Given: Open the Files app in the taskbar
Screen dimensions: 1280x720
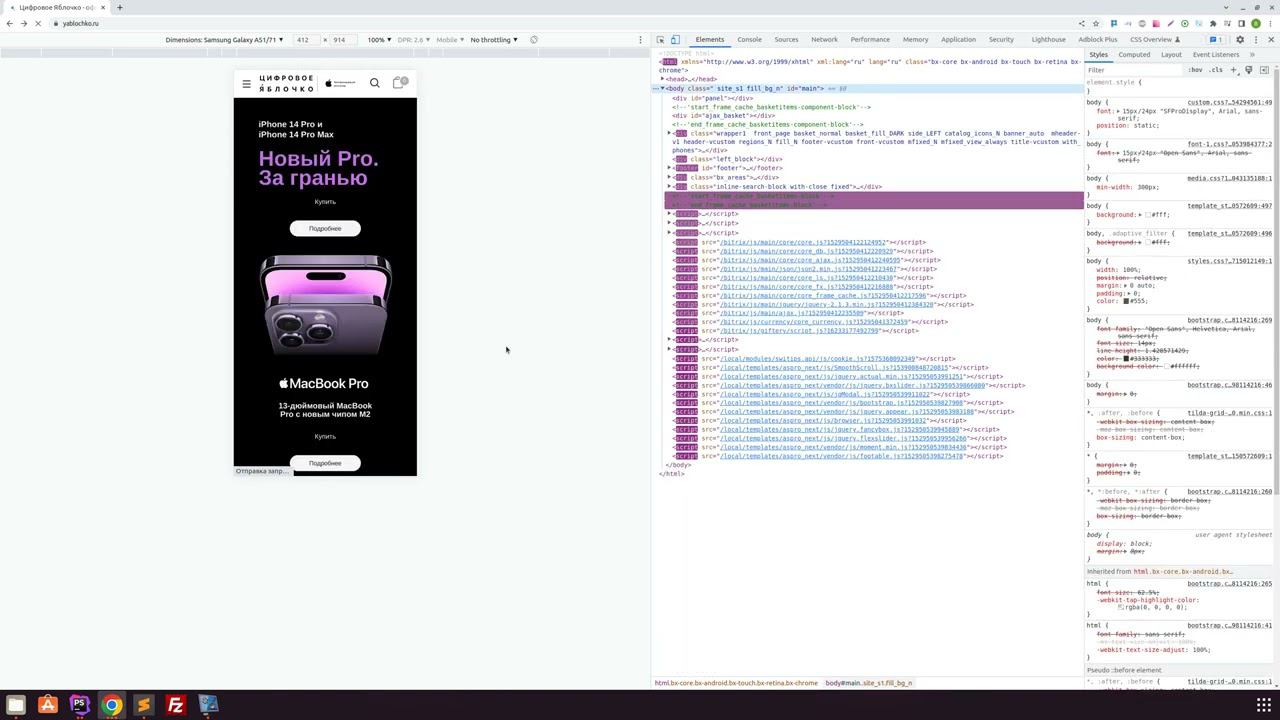Looking at the screenshot, I should pos(15,705).
